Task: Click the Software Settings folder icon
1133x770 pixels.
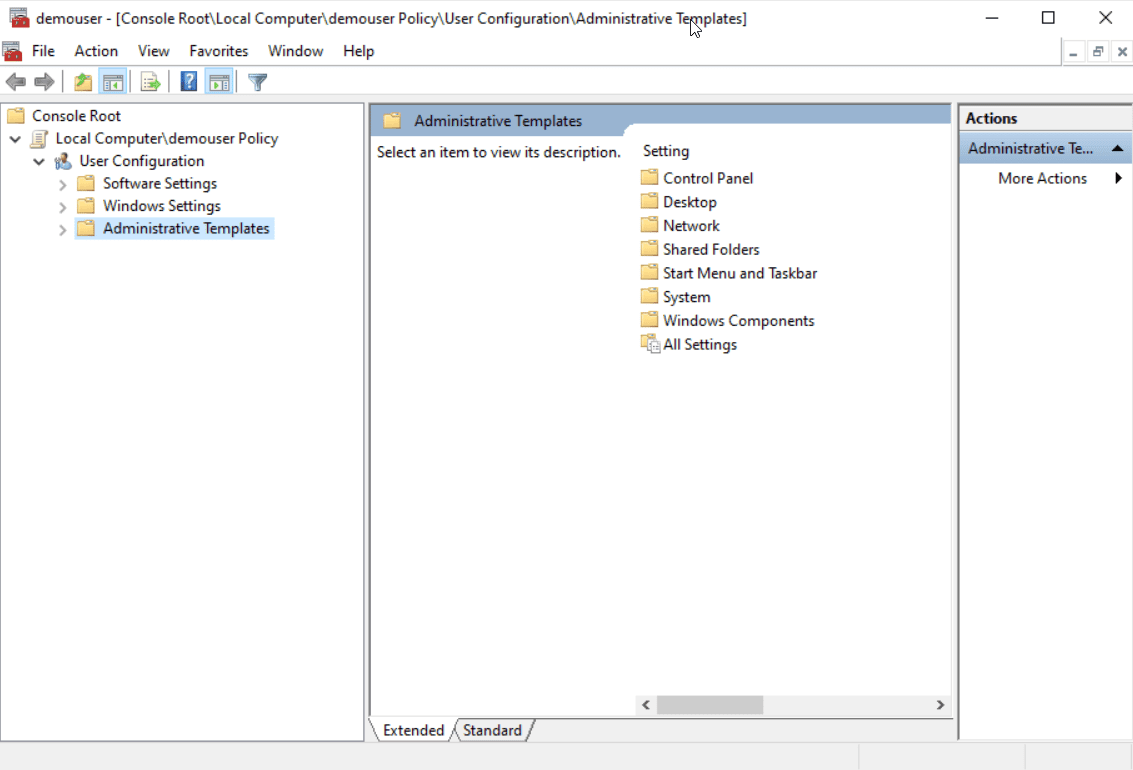Action: 86,183
